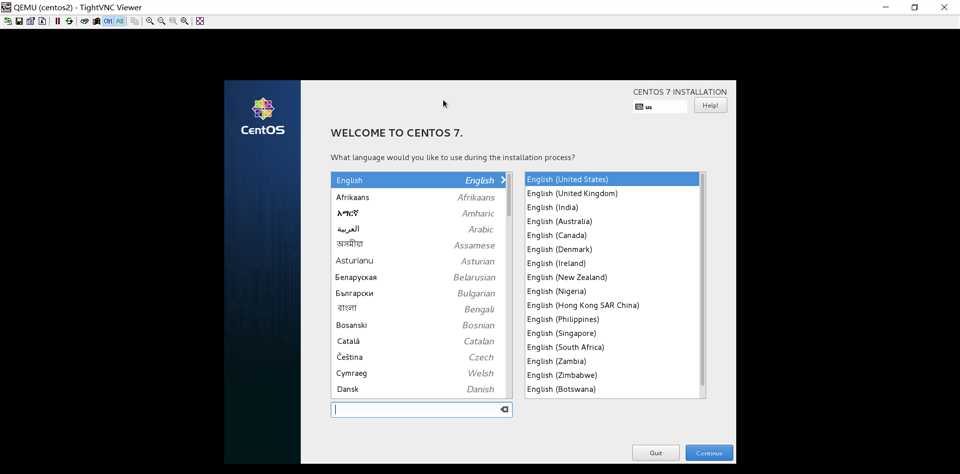Select Dansk in the language list
The image size is (960, 474).
click(x=419, y=389)
